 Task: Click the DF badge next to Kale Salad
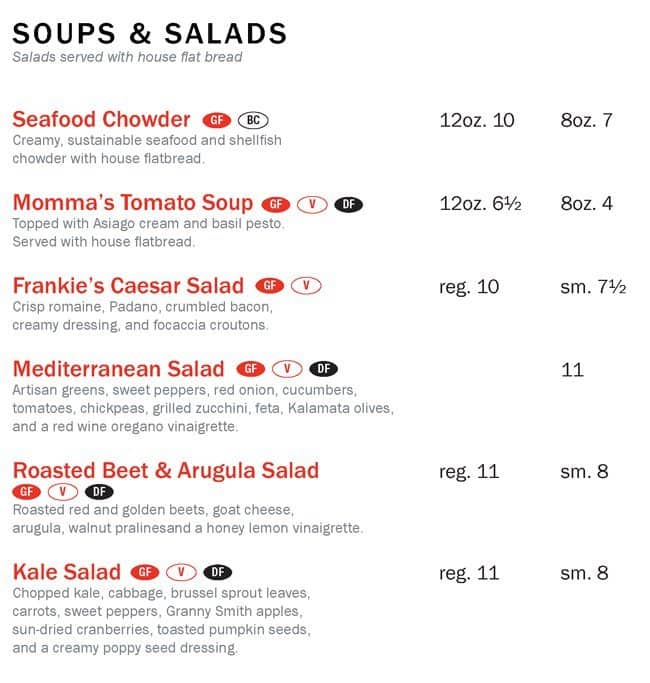(217, 573)
